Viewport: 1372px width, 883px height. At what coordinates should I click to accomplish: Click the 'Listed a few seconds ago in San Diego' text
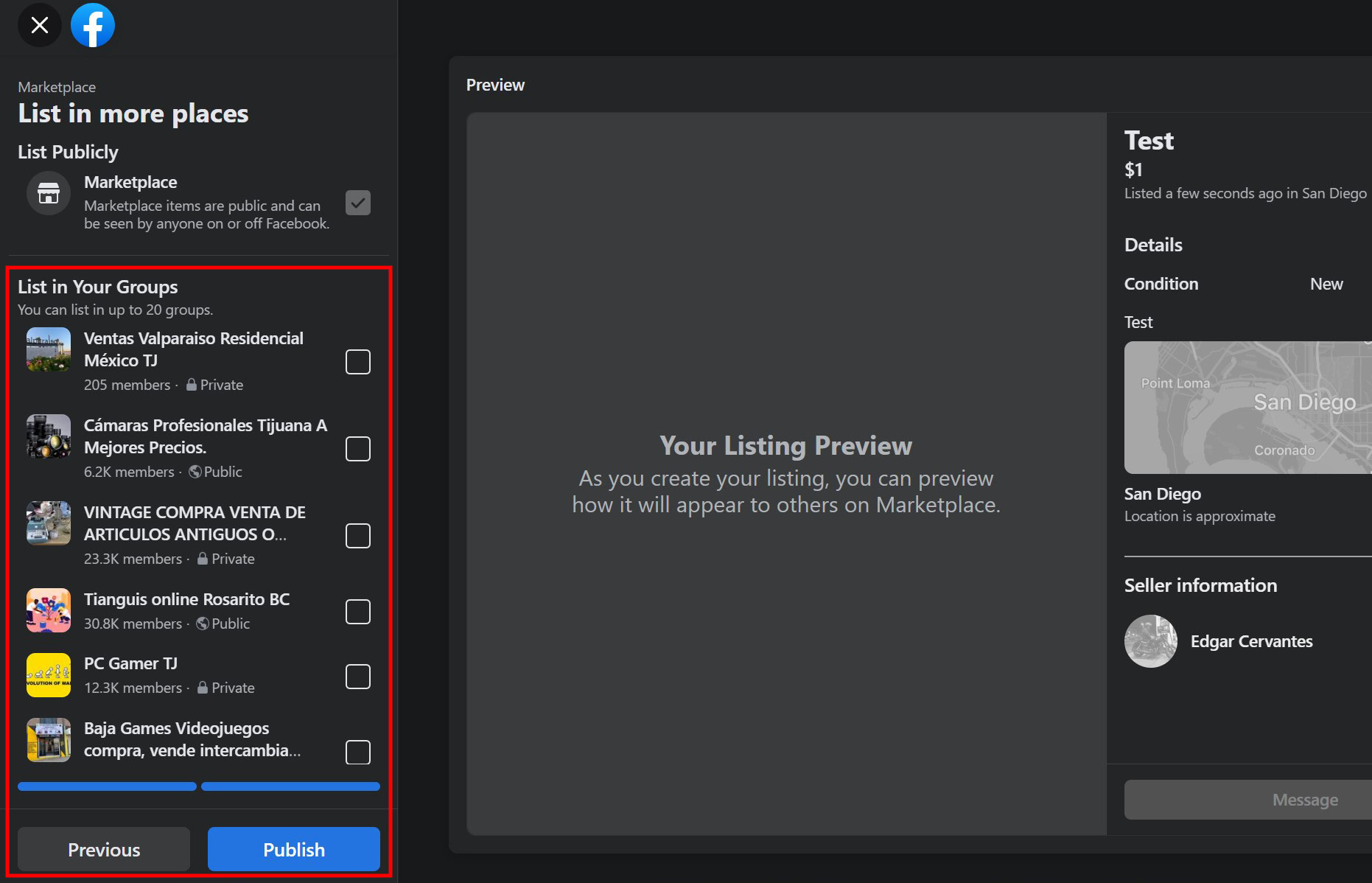click(x=1245, y=193)
